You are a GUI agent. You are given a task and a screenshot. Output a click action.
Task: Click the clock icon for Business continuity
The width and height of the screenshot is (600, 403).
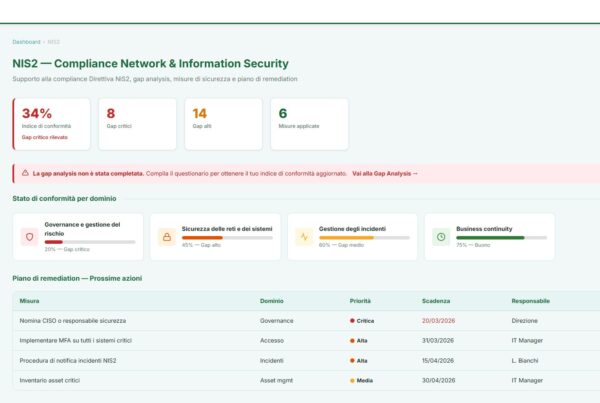tap(441, 237)
